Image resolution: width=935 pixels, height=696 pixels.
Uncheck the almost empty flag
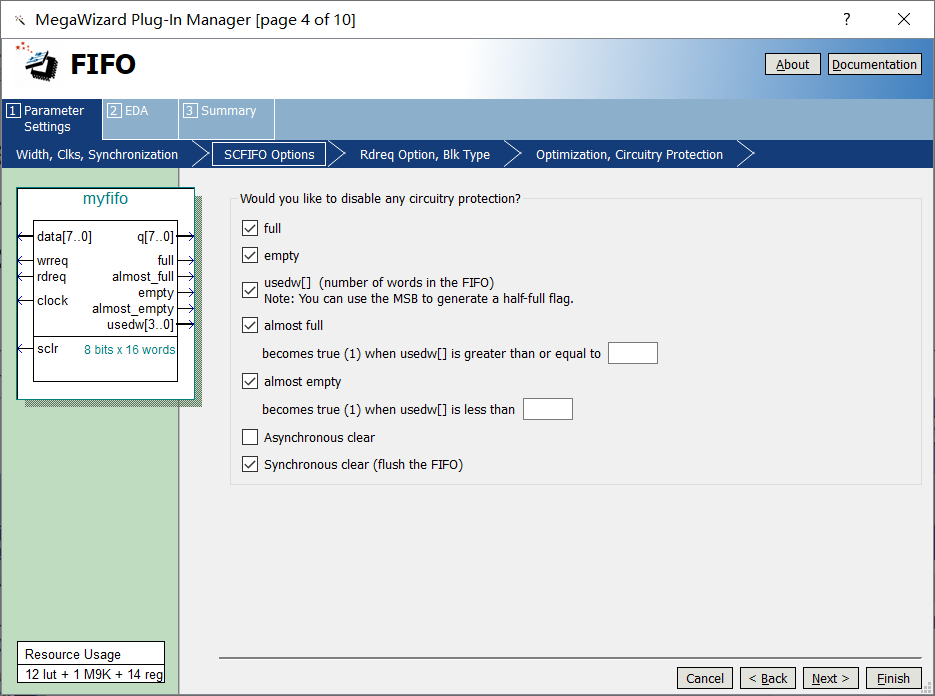tap(249, 381)
